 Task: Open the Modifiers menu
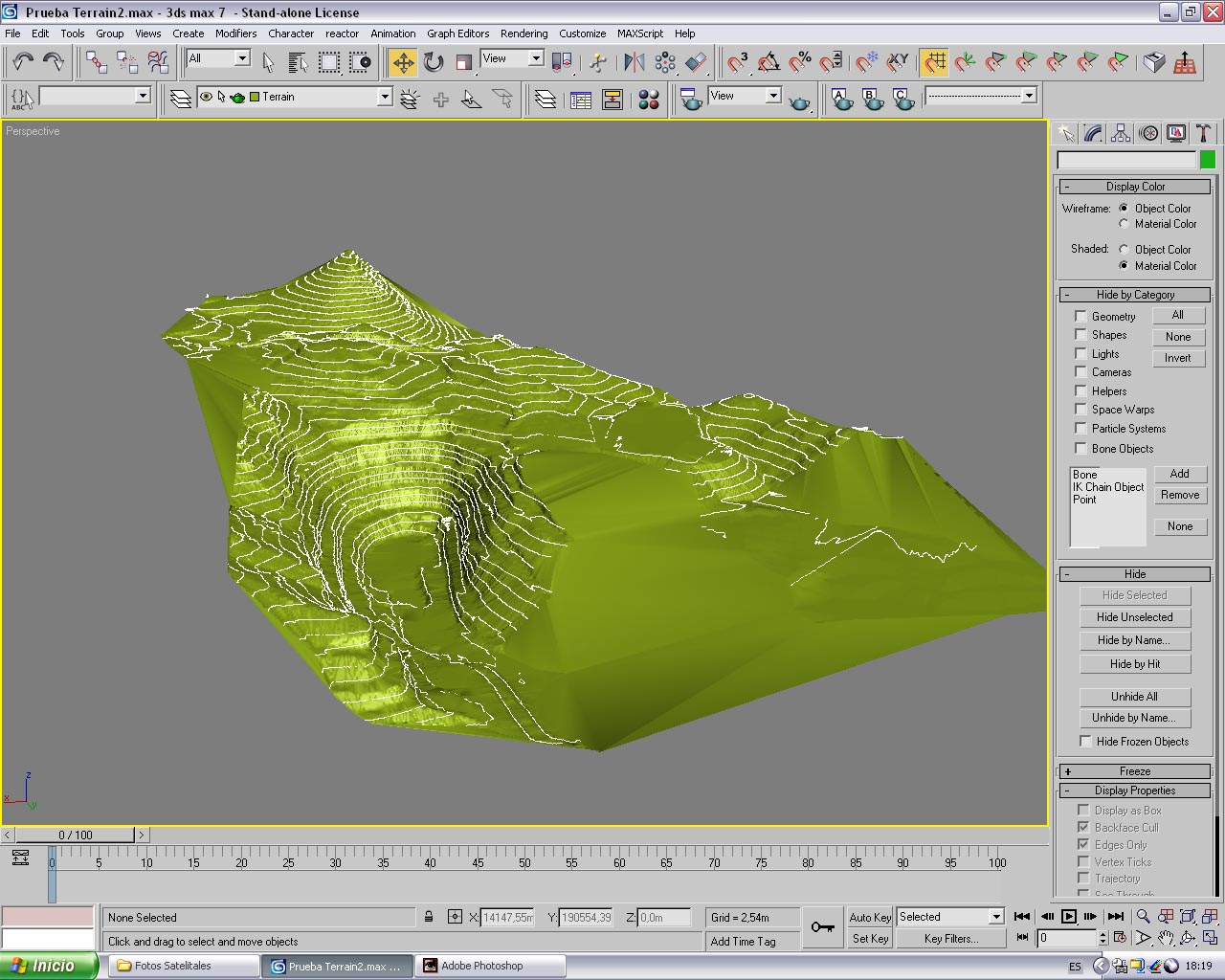pos(235,33)
